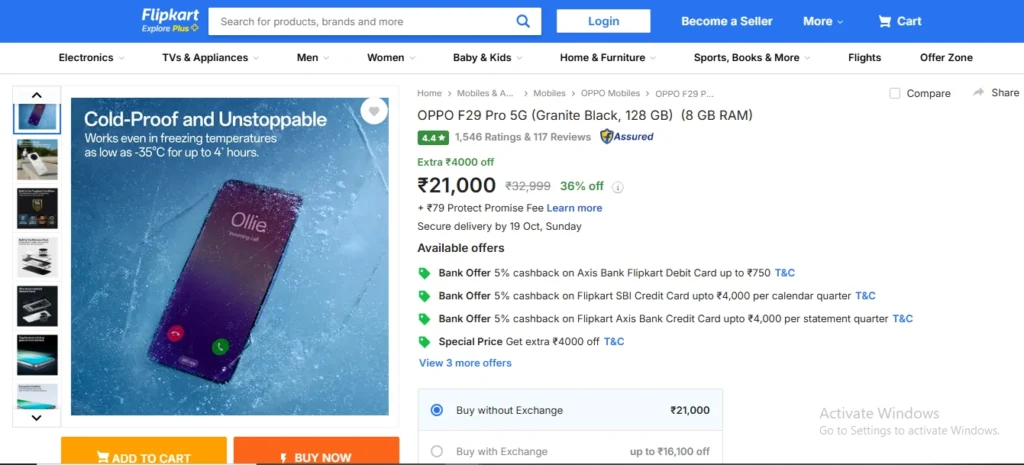Add product to wishlist heart icon
Image resolution: width=1024 pixels, height=465 pixels.
pyautogui.click(x=374, y=111)
